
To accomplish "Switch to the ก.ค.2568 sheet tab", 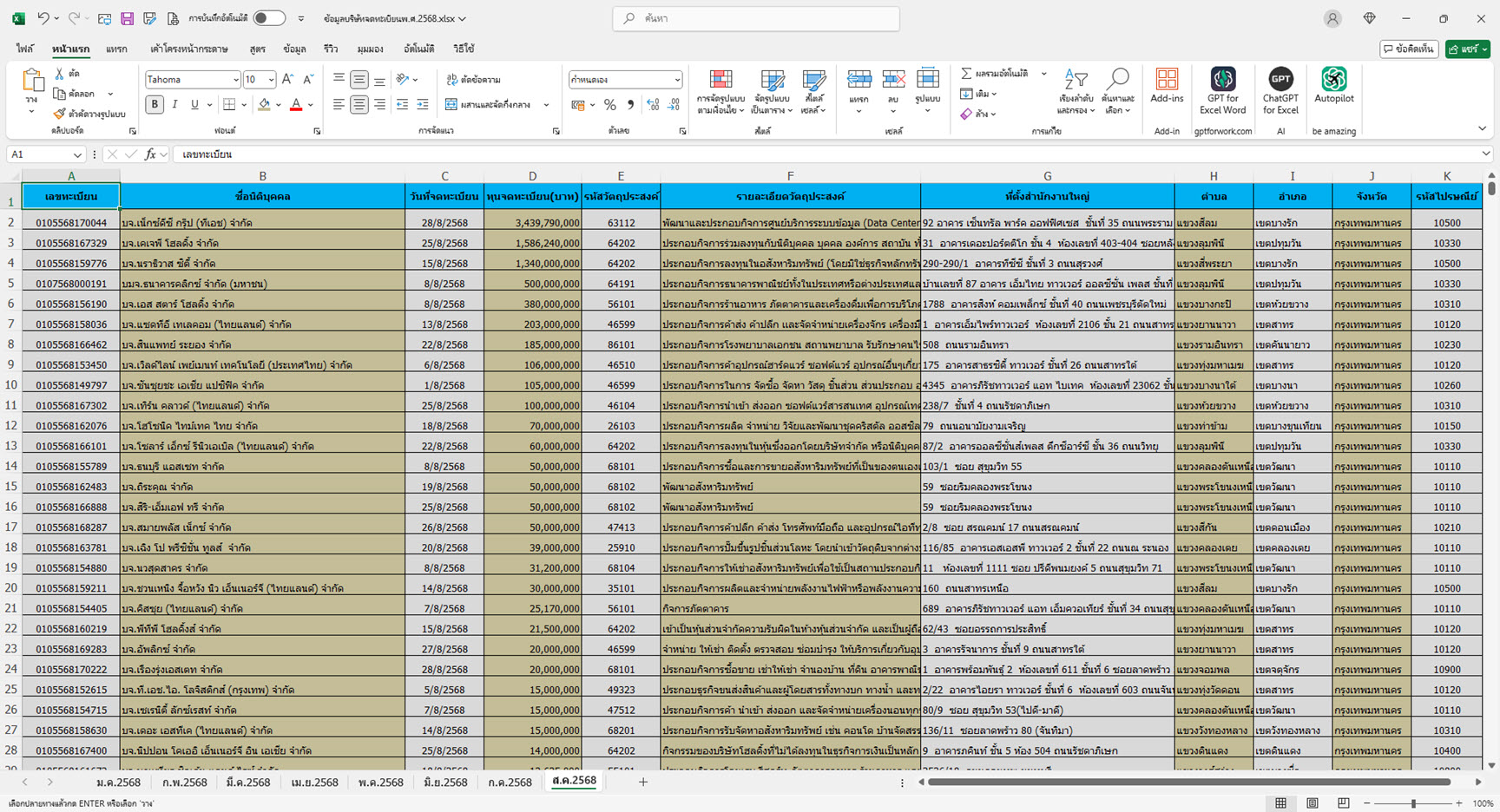I will [x=510, y=783].
